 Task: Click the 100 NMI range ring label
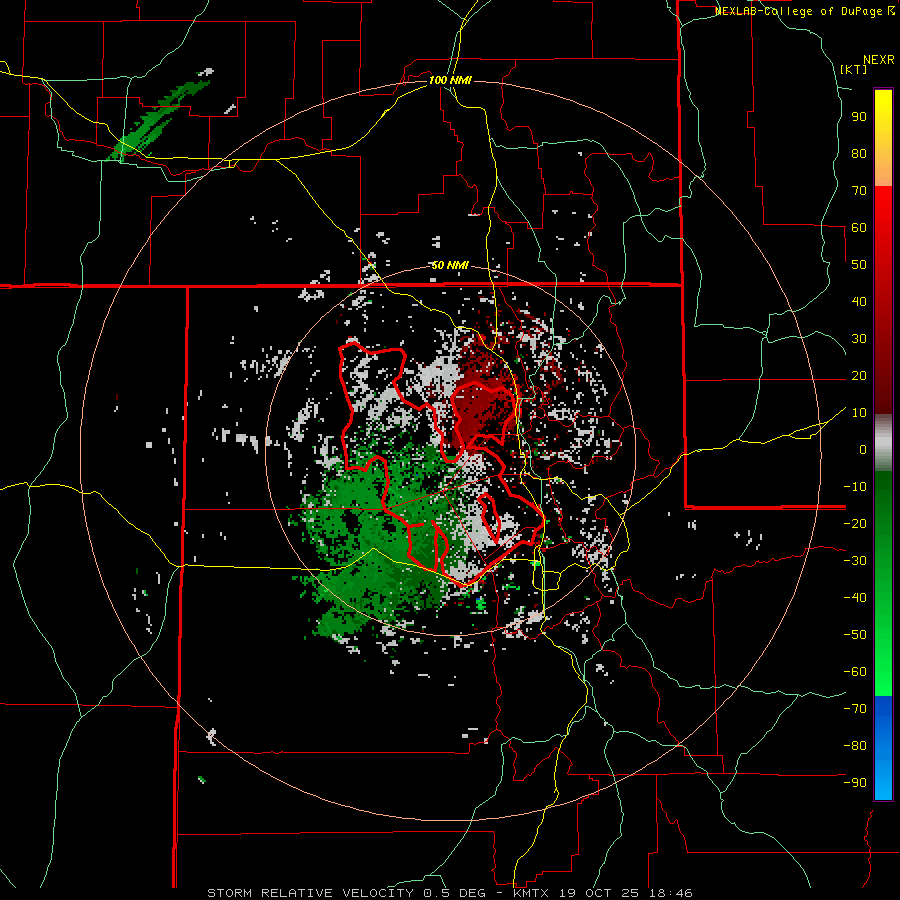(450, 80)
